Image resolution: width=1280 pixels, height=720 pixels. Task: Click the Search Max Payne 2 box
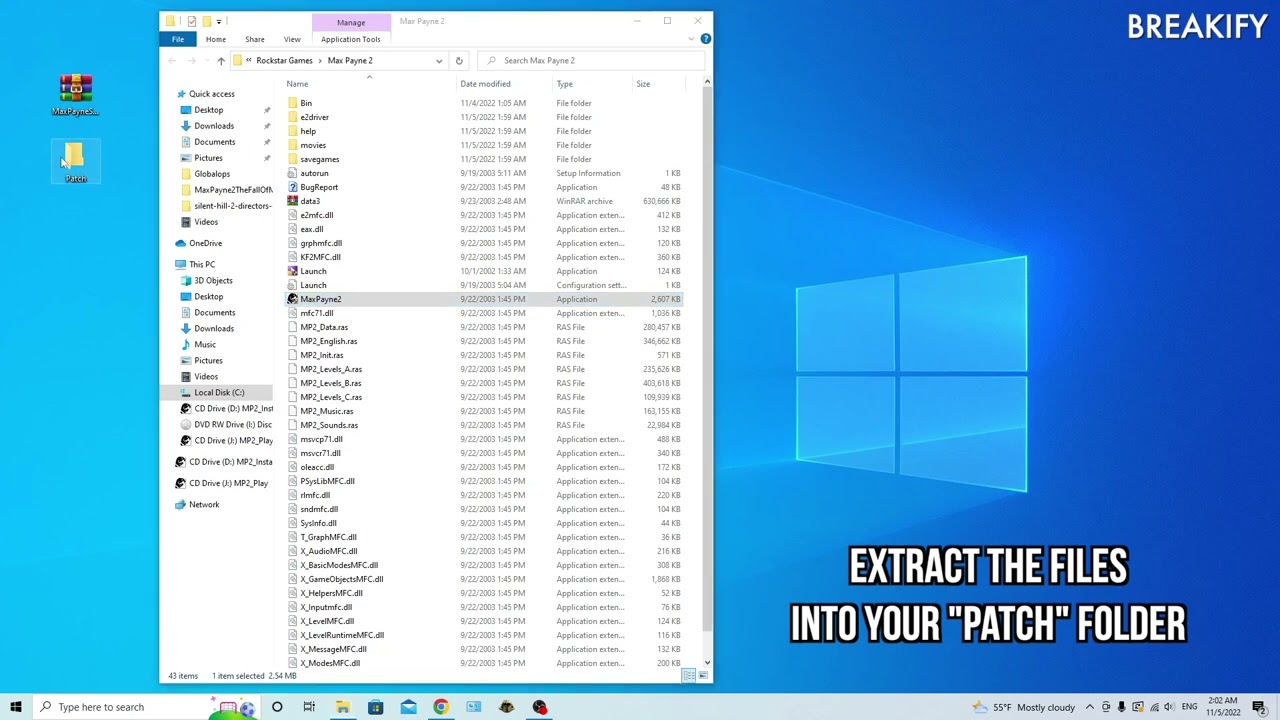point(593,61)
